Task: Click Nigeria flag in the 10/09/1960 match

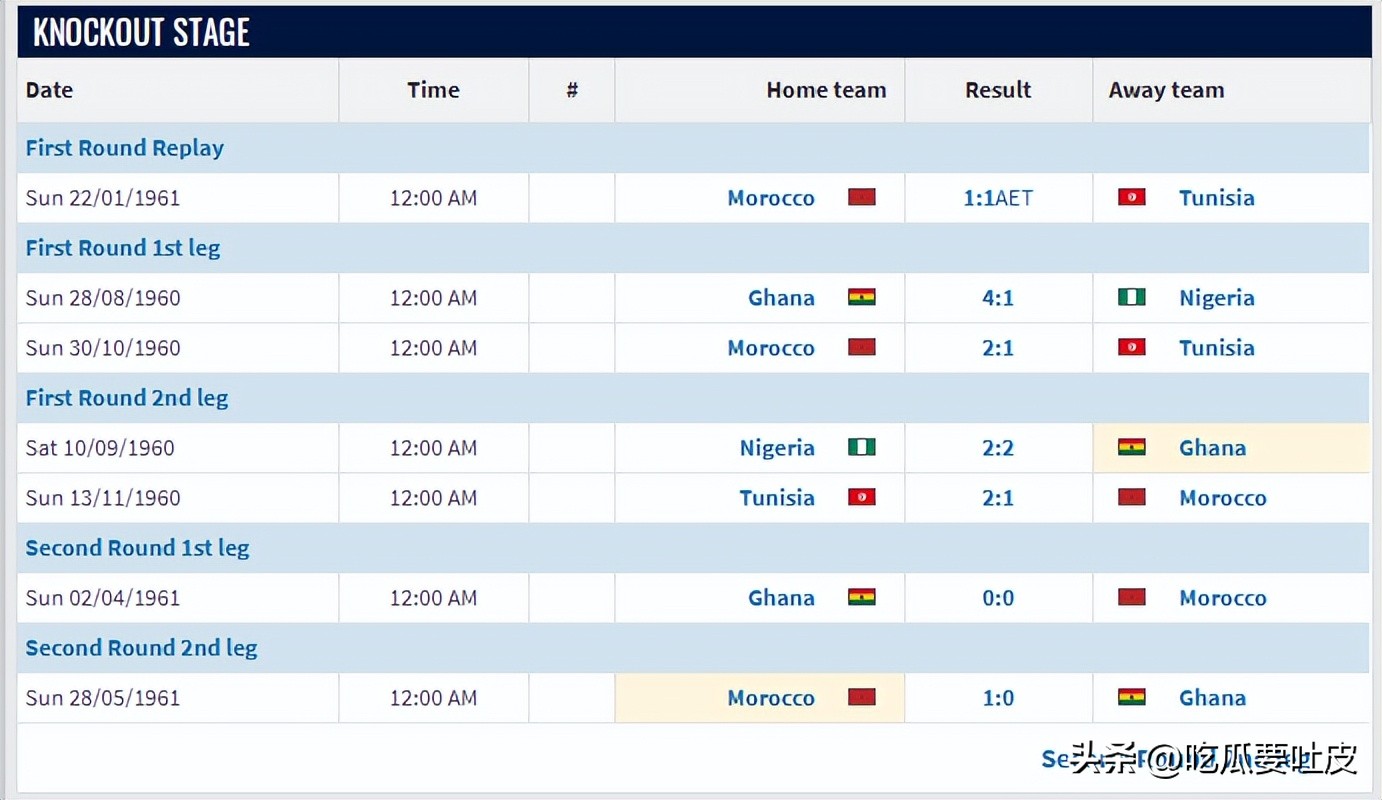Action: point(861,447)
